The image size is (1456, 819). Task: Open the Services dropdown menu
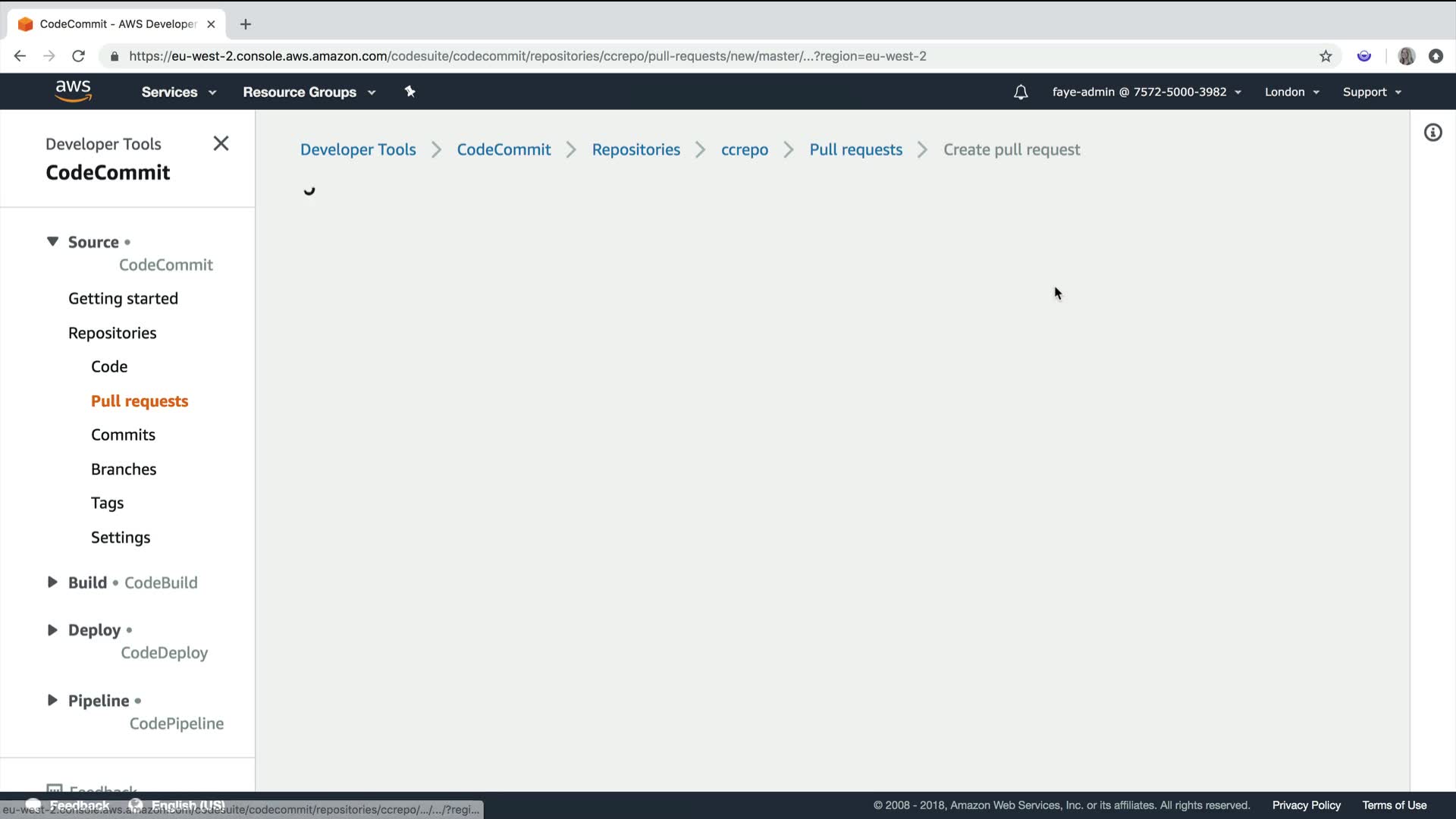click(178, 92)
